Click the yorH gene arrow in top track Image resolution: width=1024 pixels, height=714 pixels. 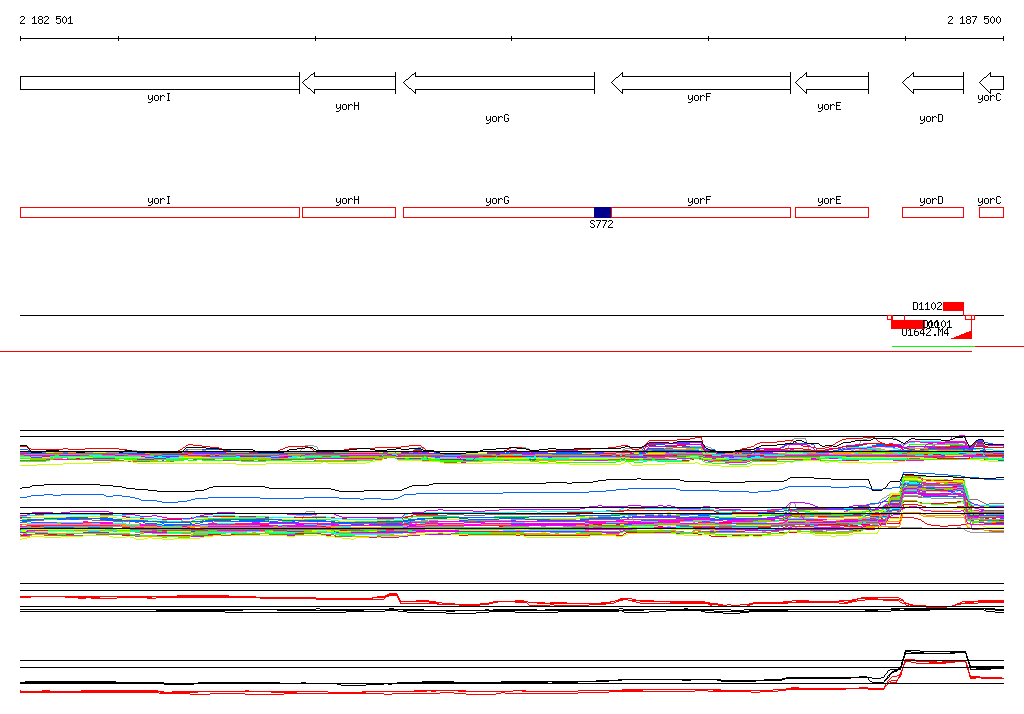(348, 83)
